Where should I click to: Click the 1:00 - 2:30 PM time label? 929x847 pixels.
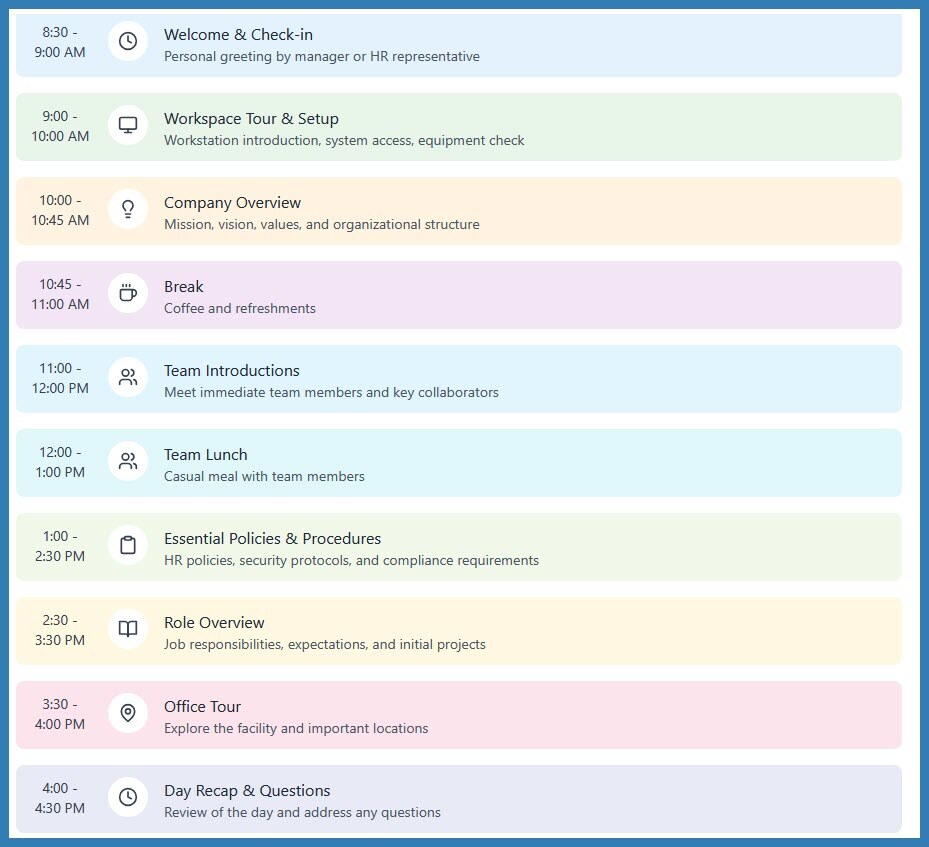[60, 546]
